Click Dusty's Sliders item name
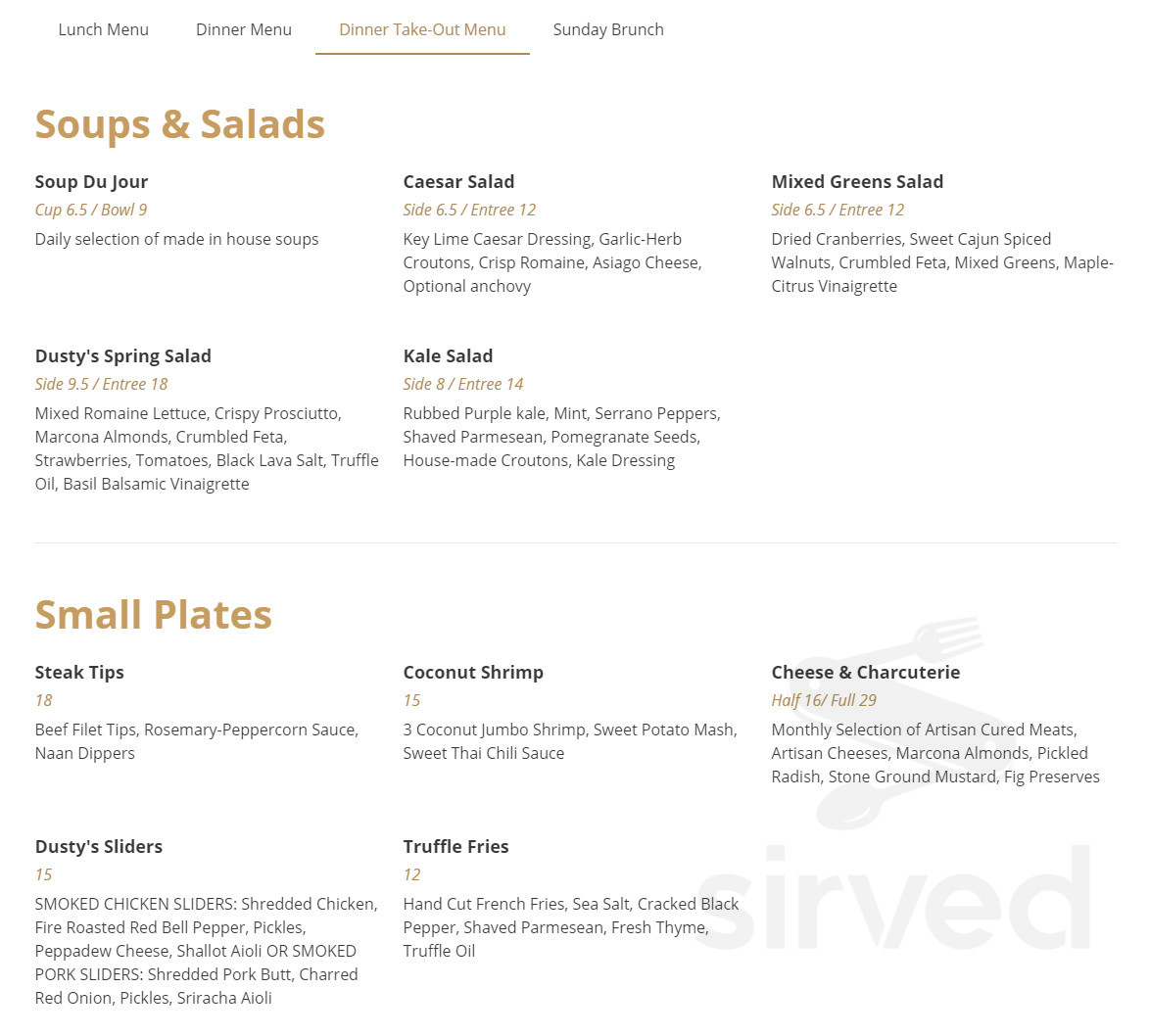The width and height of the screenshot is (1149, 1036). click(98, 846)
